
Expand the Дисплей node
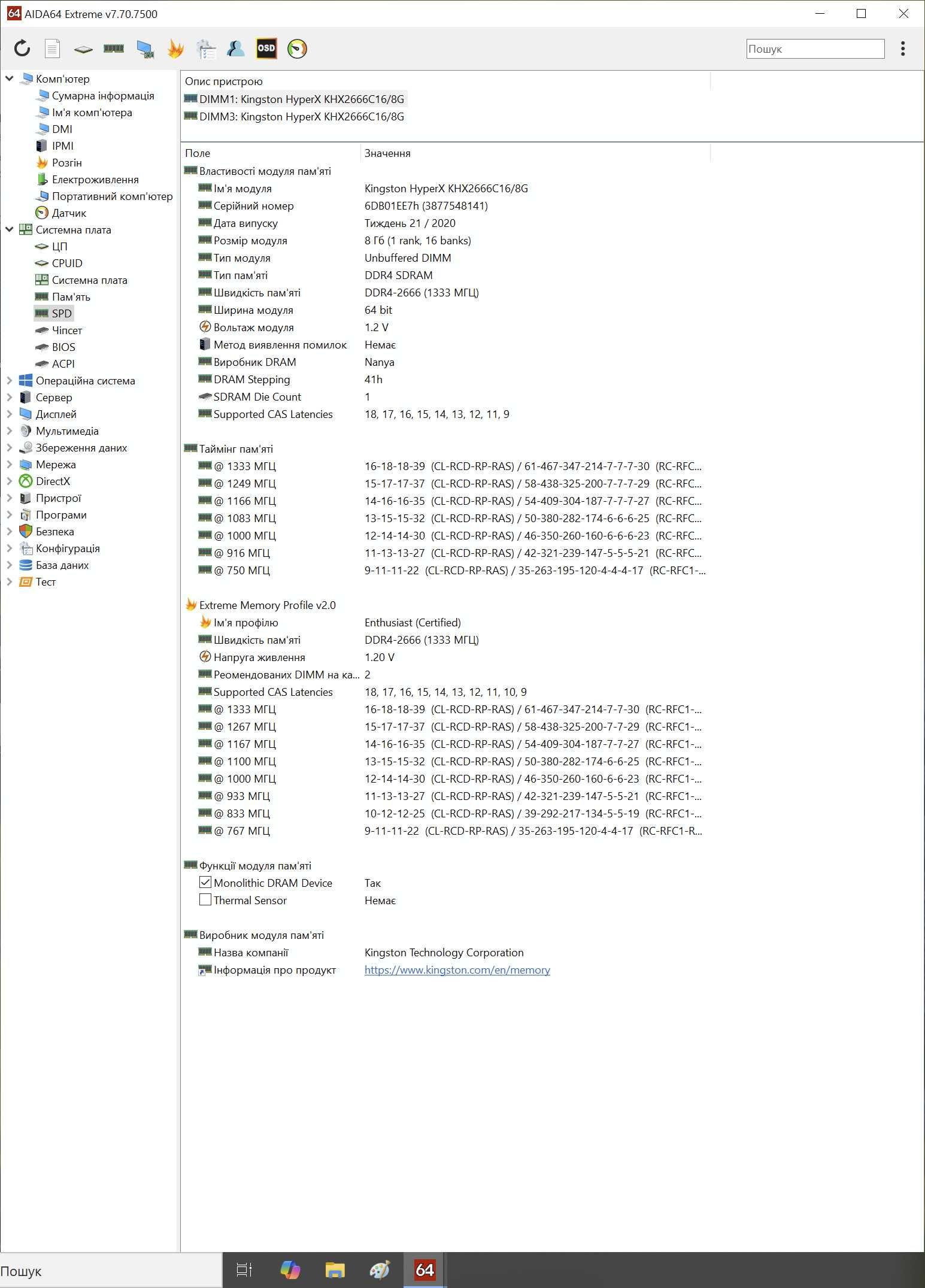[10, 414]
